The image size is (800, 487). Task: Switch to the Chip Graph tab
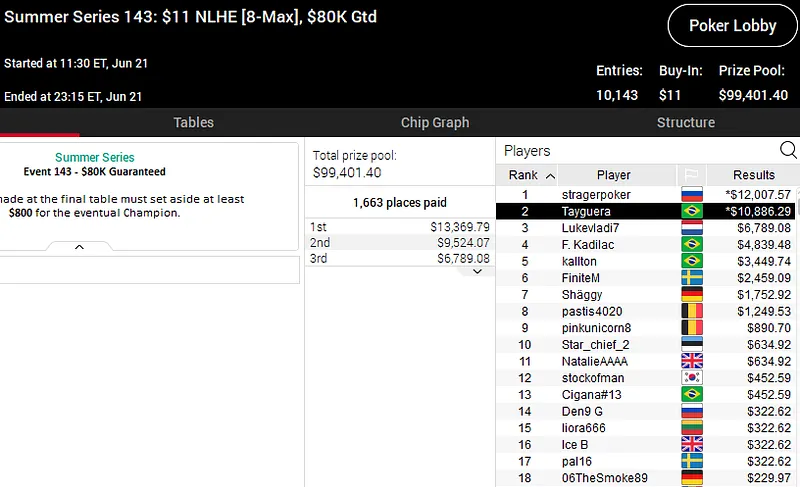pyautogui.click(x=434, y=123)
